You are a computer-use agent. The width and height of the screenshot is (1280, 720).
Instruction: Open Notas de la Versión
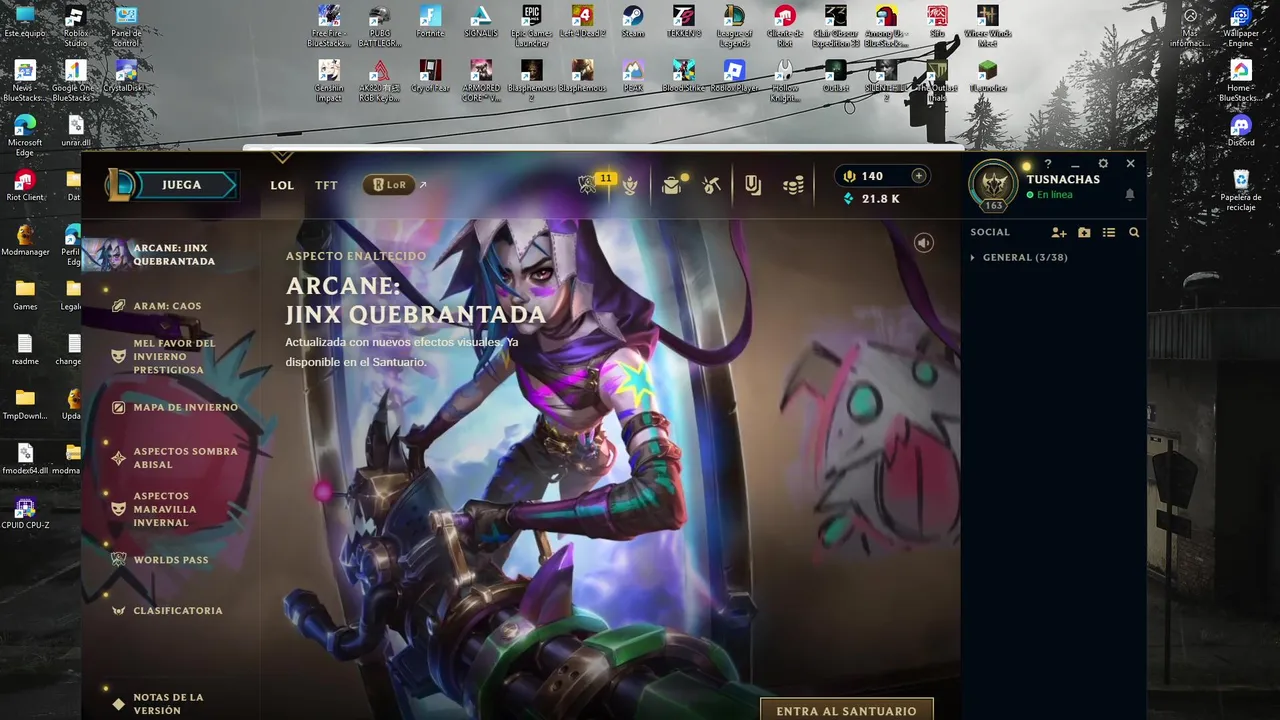[158, 704]
